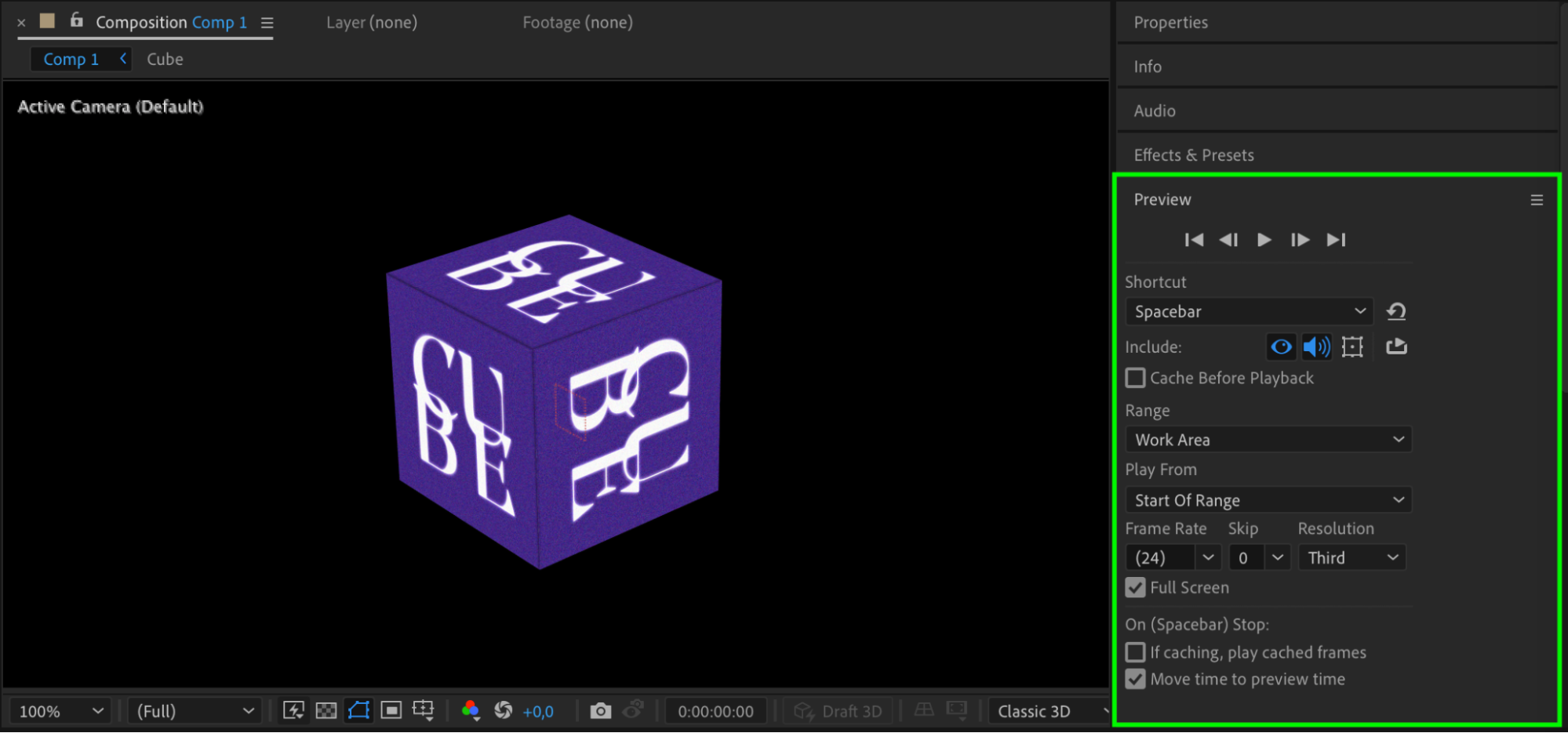1568x733 pixels.
Task: Jump to last frame in Preview panel
Action: coord(1336,240)
